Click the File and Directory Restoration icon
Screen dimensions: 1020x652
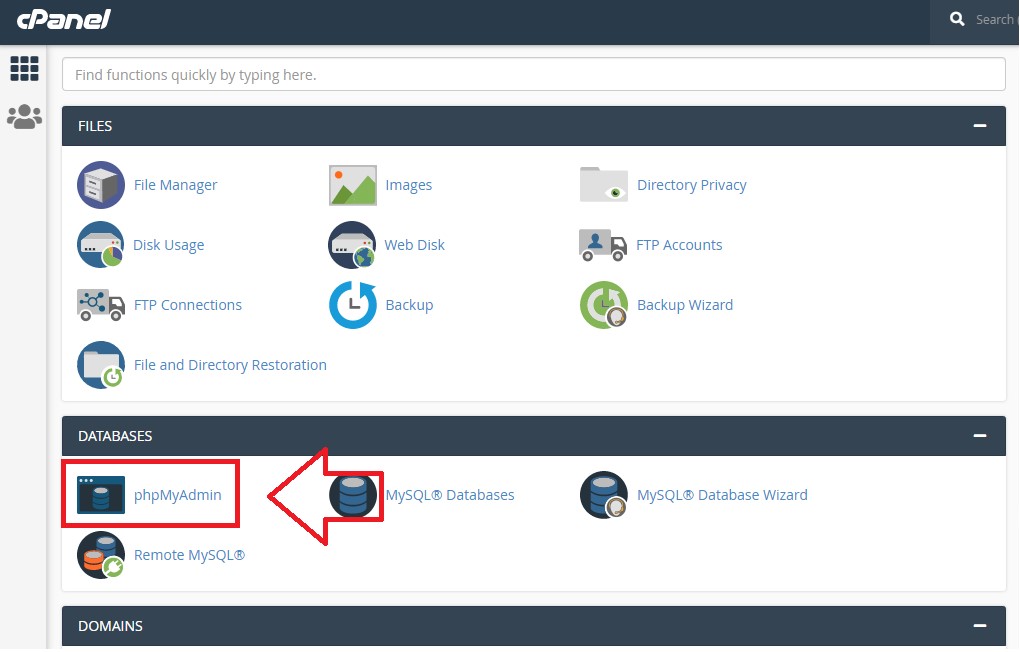tap(101, 365)
